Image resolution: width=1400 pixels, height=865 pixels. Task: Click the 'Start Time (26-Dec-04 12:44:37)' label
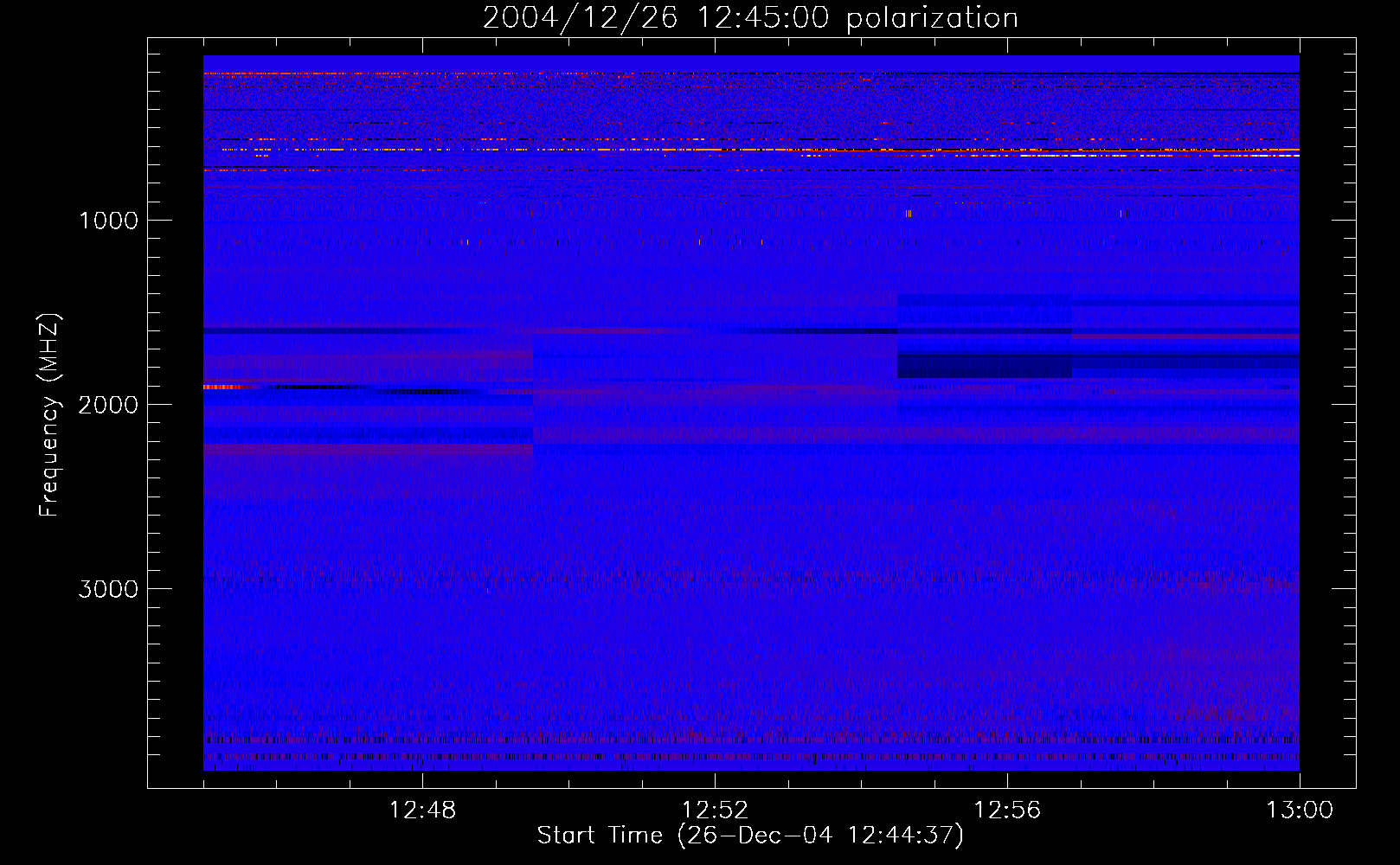750,836
